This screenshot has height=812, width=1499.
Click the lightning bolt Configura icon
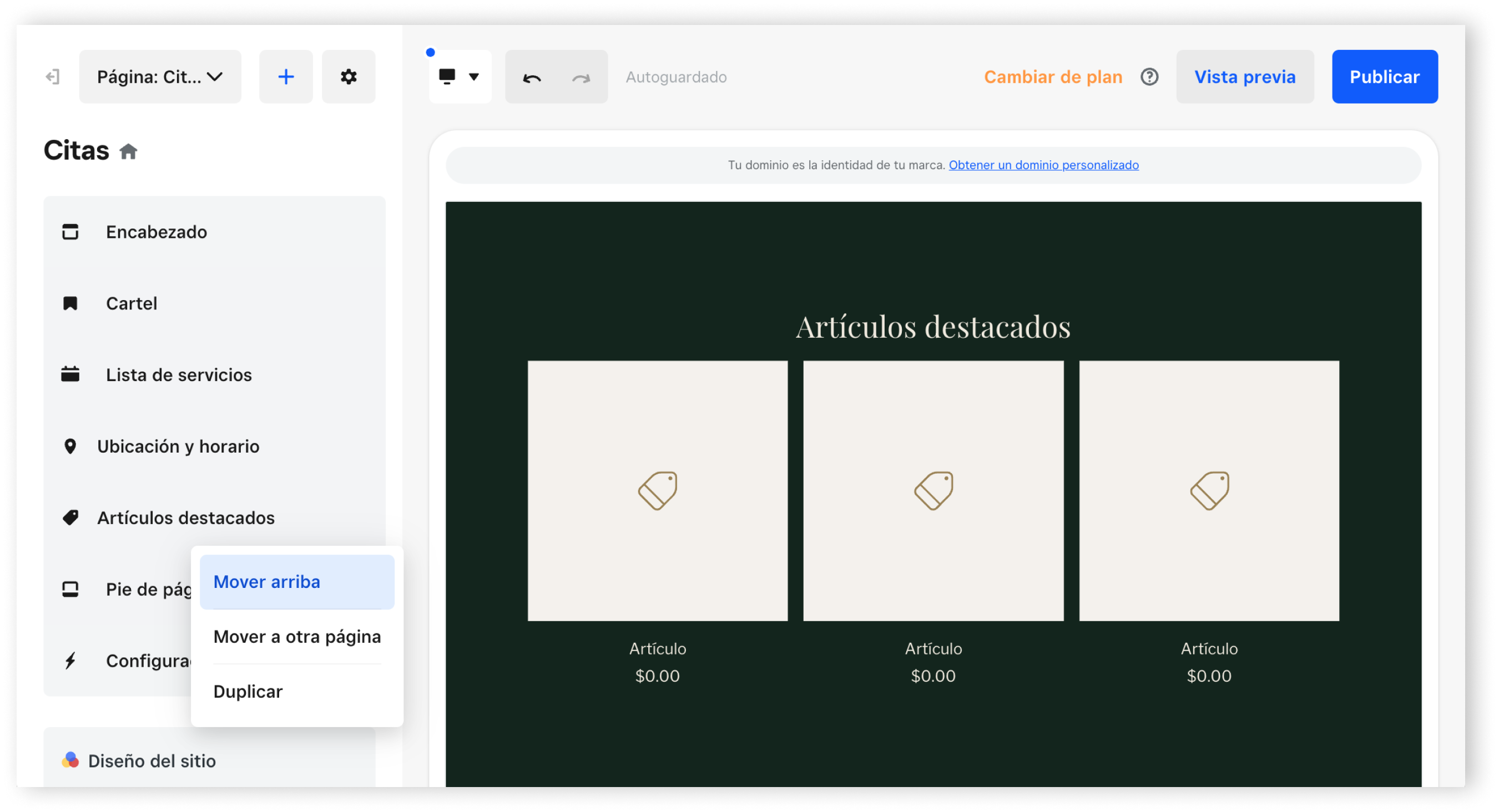click(70, 661)
